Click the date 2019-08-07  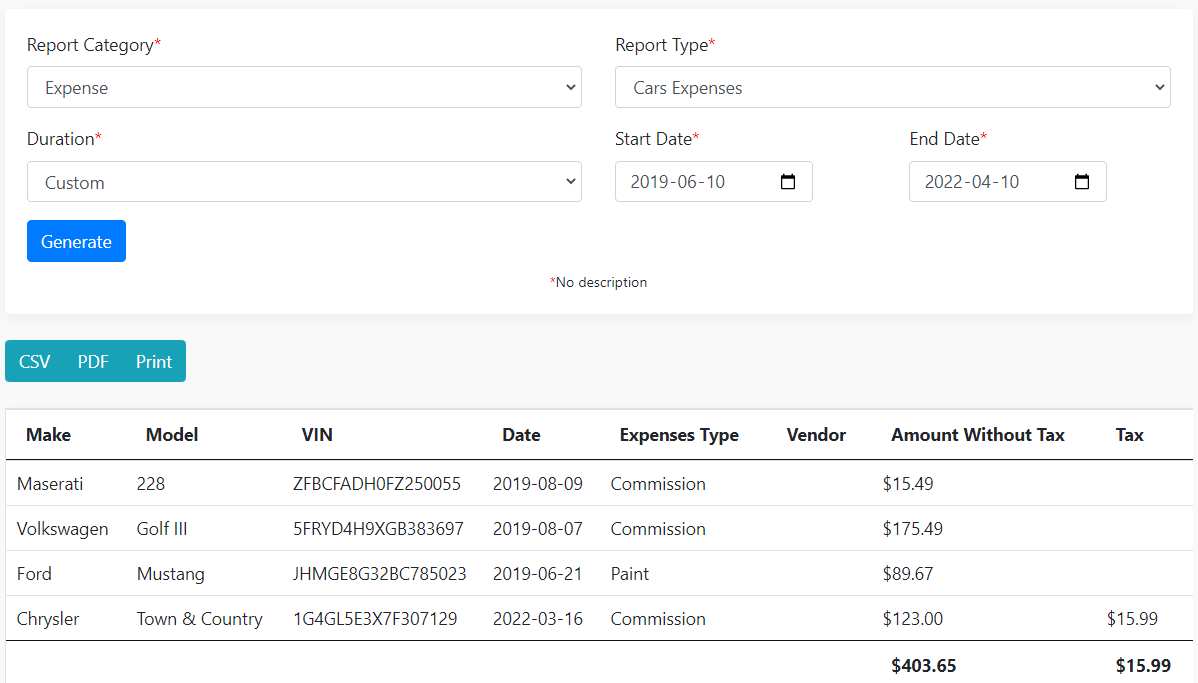(x=538, y=529)
